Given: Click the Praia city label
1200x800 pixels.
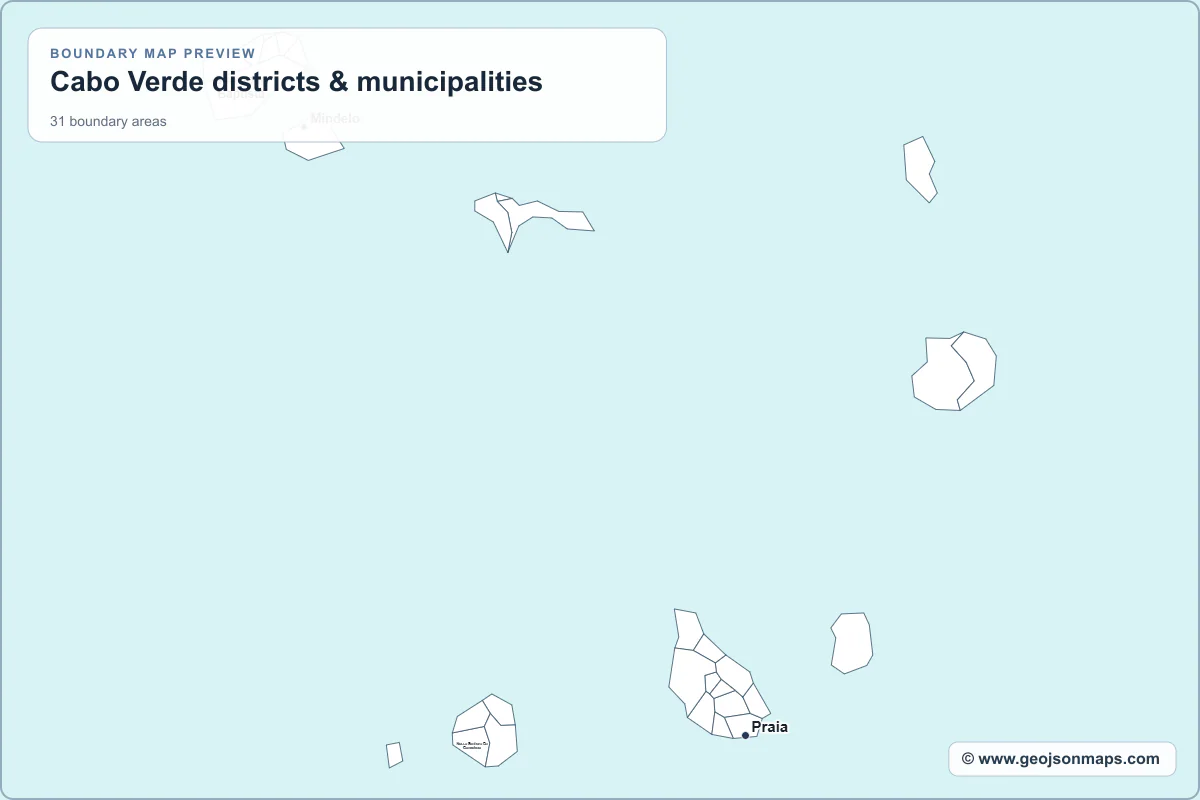Looking at the screenshot, I should (x=769, y=727).
